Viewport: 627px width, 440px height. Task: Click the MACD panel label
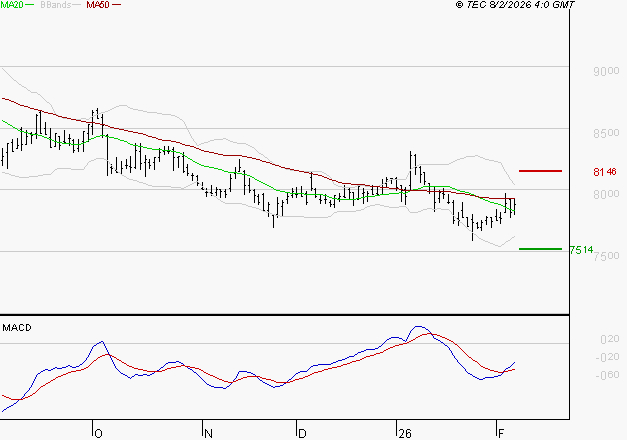tap(17, 328)
